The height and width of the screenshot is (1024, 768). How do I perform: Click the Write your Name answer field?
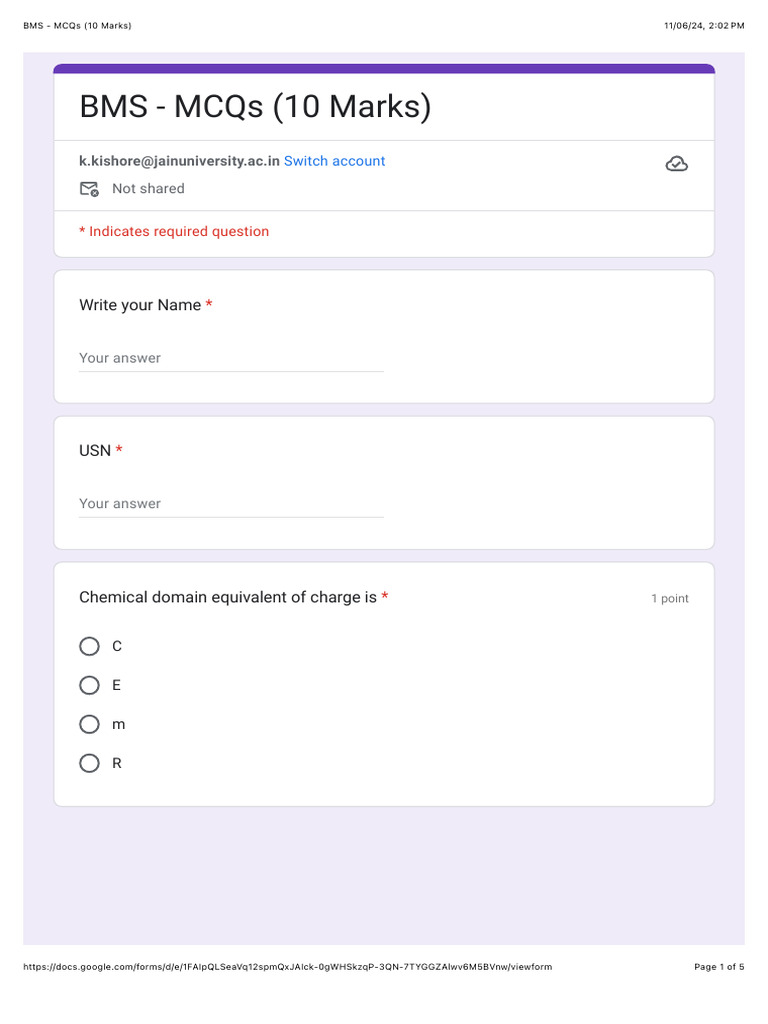(231, 358)
